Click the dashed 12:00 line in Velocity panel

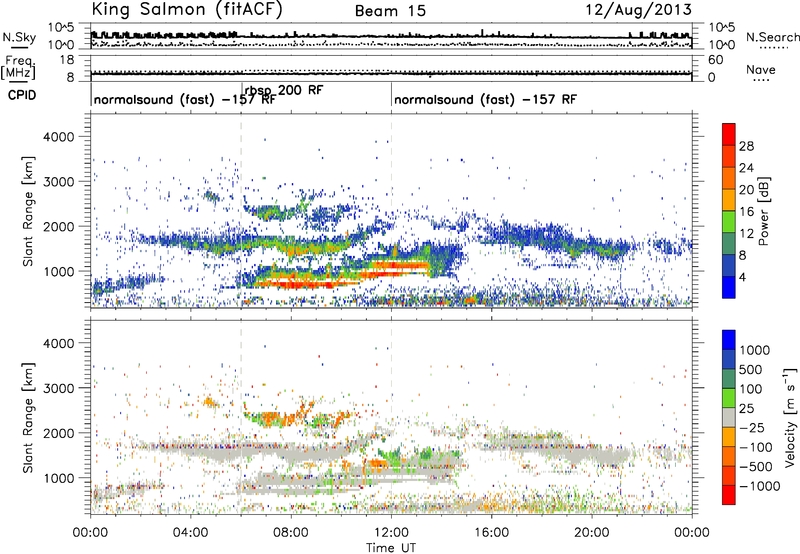(391, 417)
